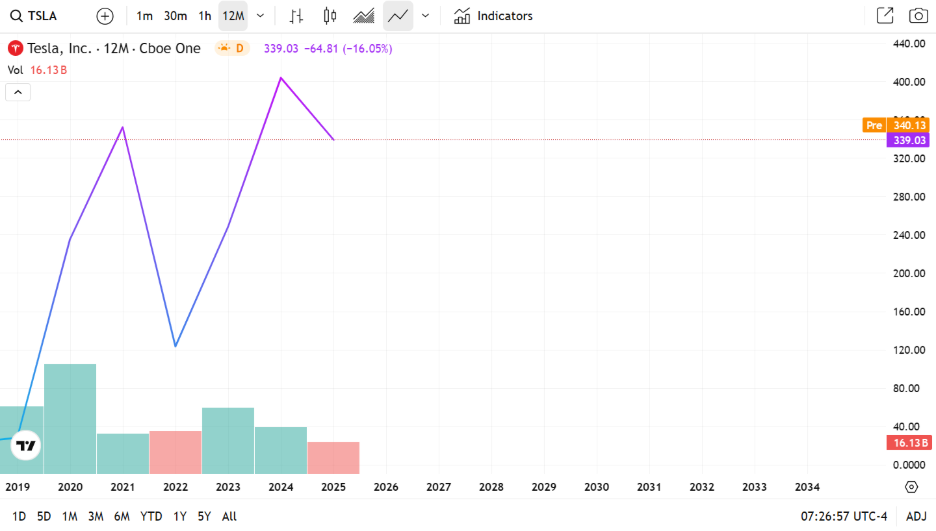Open chart settings gear icon
The image size is (936, 531).
tap(912, 487)
